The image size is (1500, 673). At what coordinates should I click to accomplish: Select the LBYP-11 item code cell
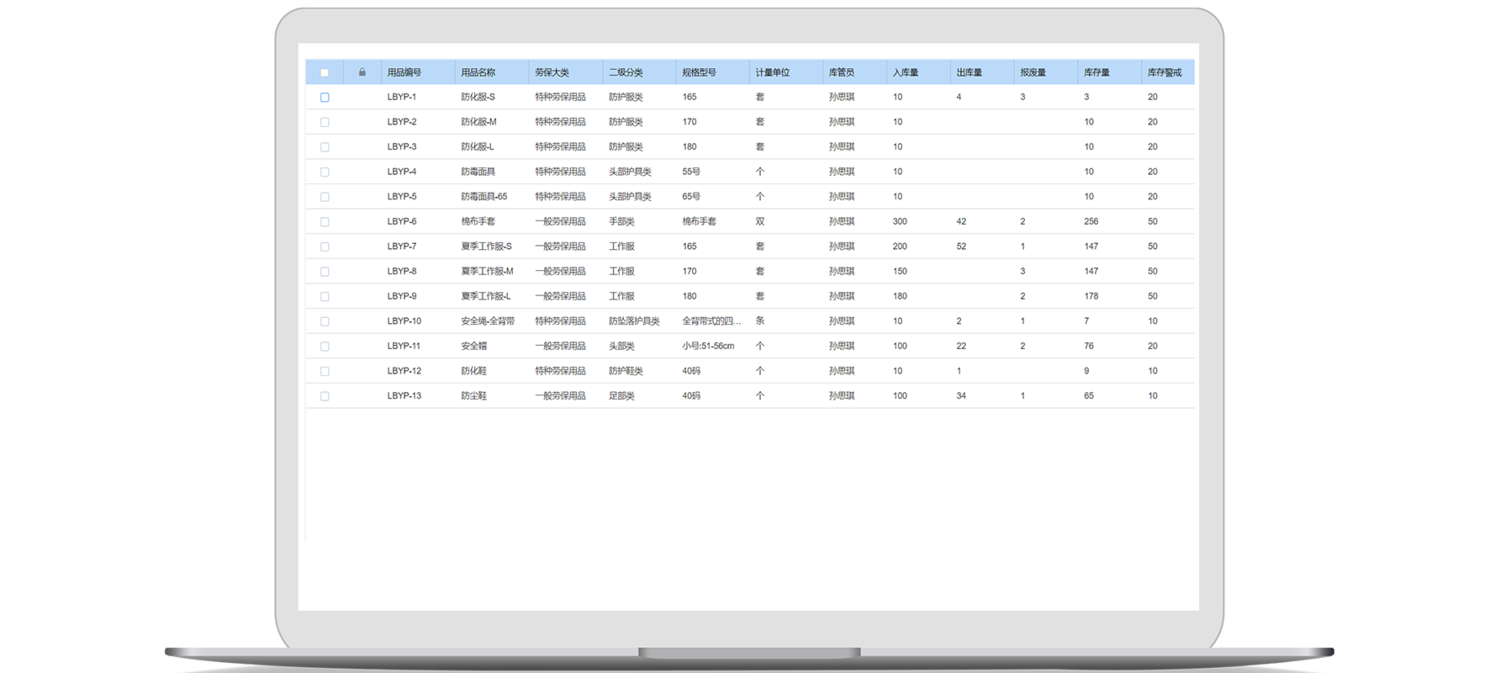click(x=404, y=346)
